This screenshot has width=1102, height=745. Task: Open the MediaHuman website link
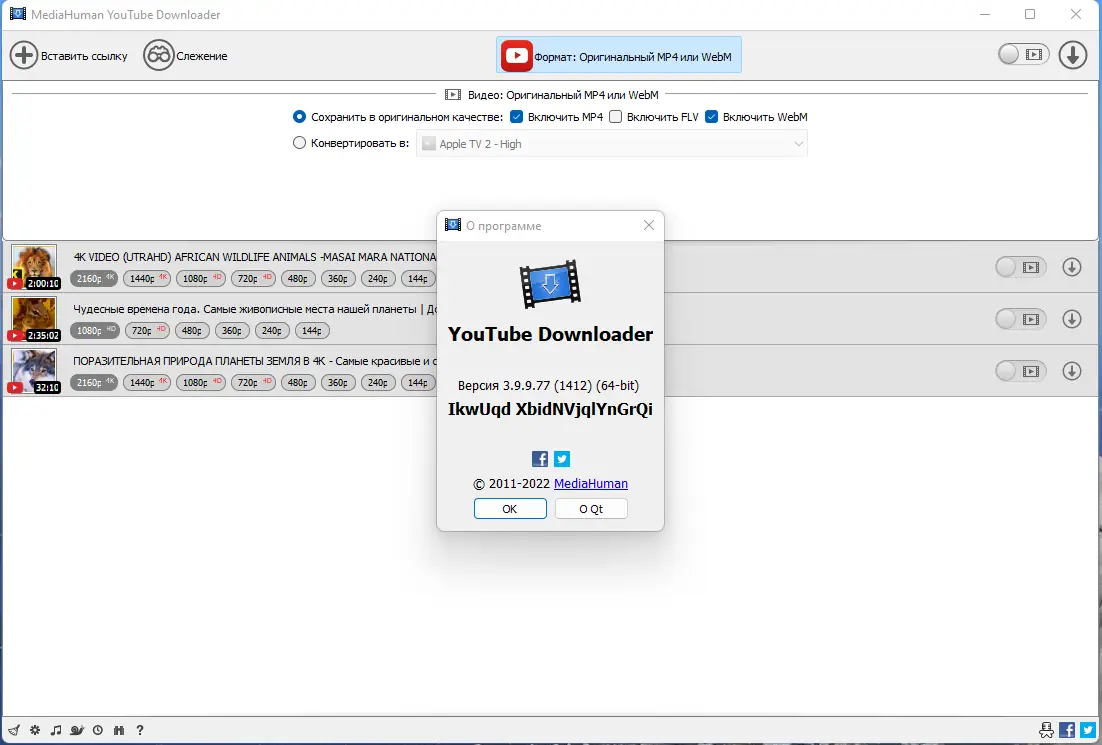[x=589, y=484]
